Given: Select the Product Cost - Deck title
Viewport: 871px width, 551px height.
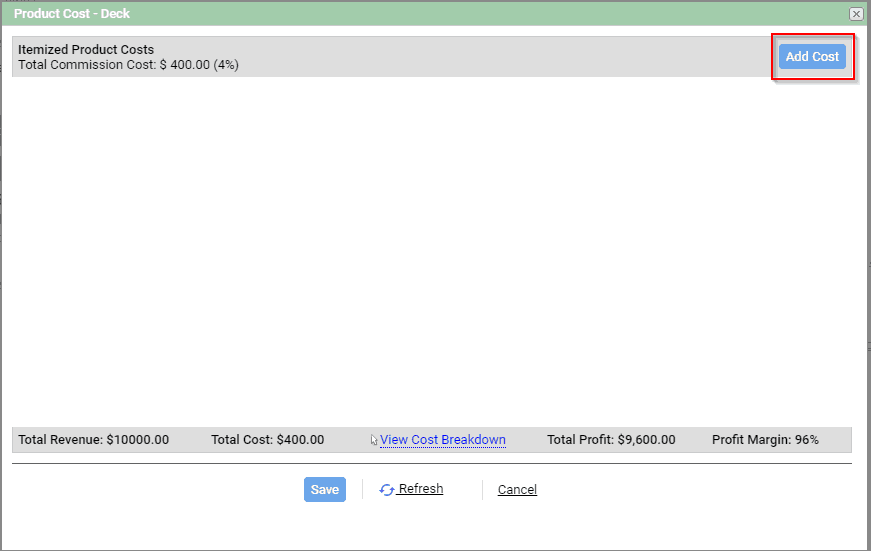Looking at the screenshot, I should pyautogui.click(x=72, y=14).
